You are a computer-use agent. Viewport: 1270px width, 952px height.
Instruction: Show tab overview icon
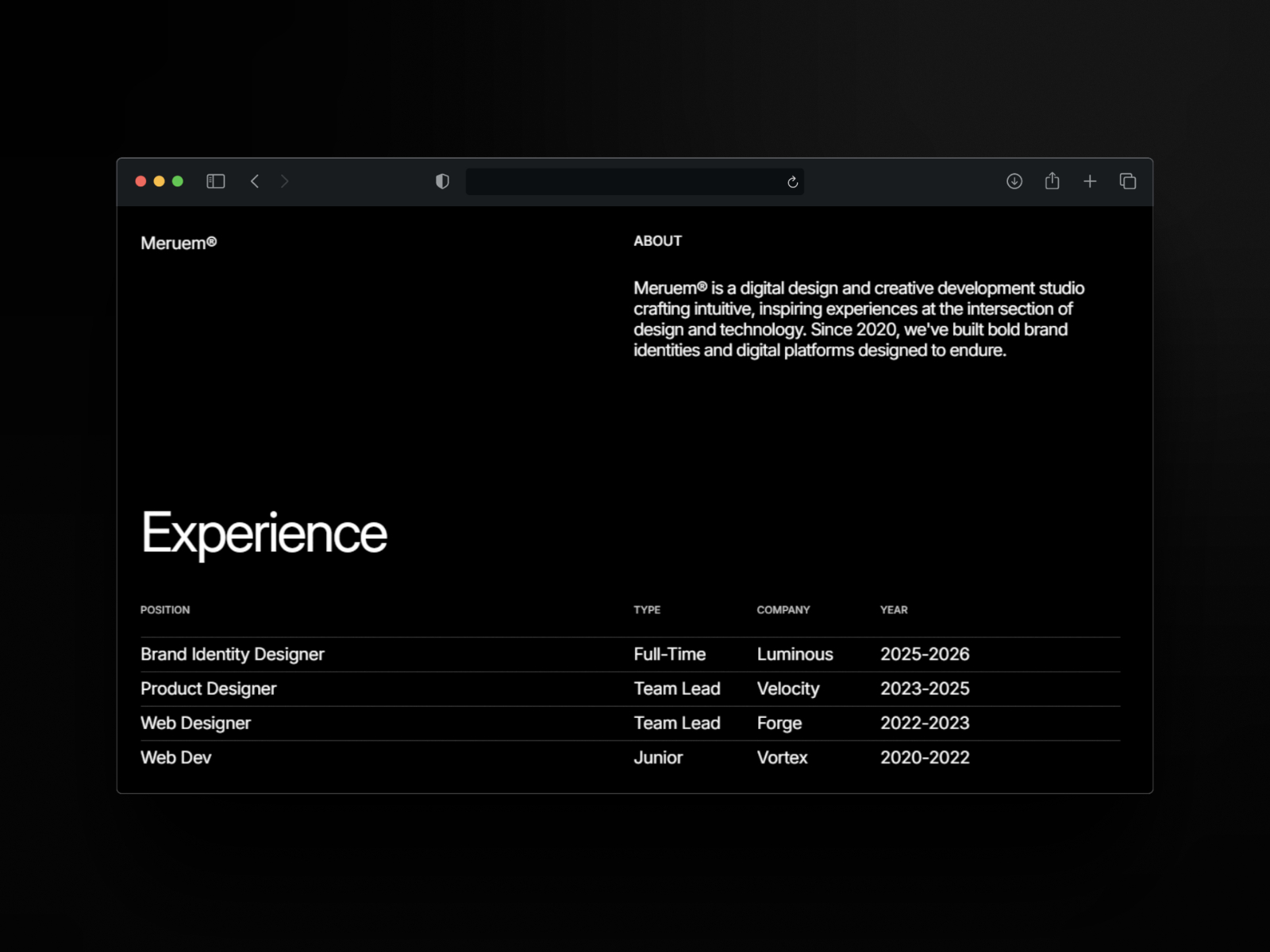point(1128,182)
